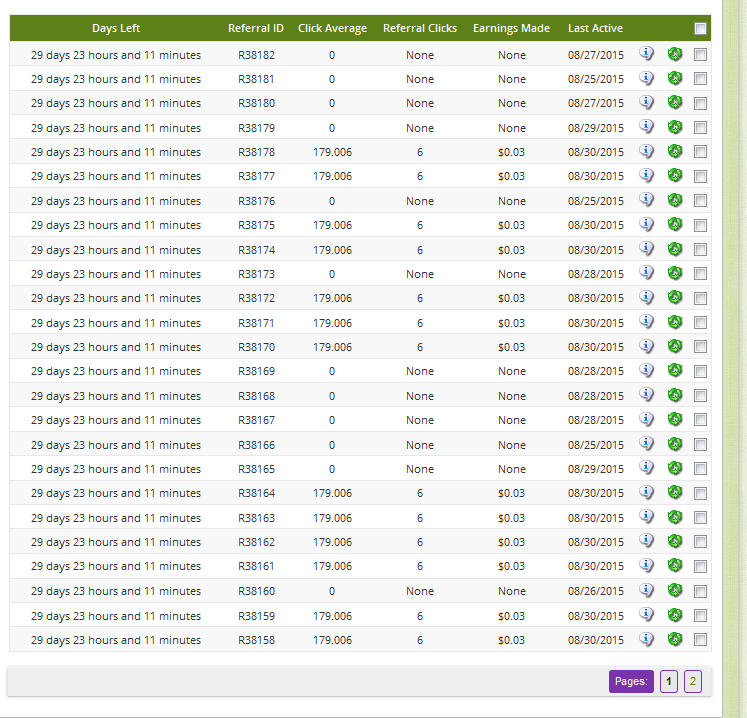Click the Last Active column header
Image resolution: width=747 pixels, height=718 pixels.
595,28
